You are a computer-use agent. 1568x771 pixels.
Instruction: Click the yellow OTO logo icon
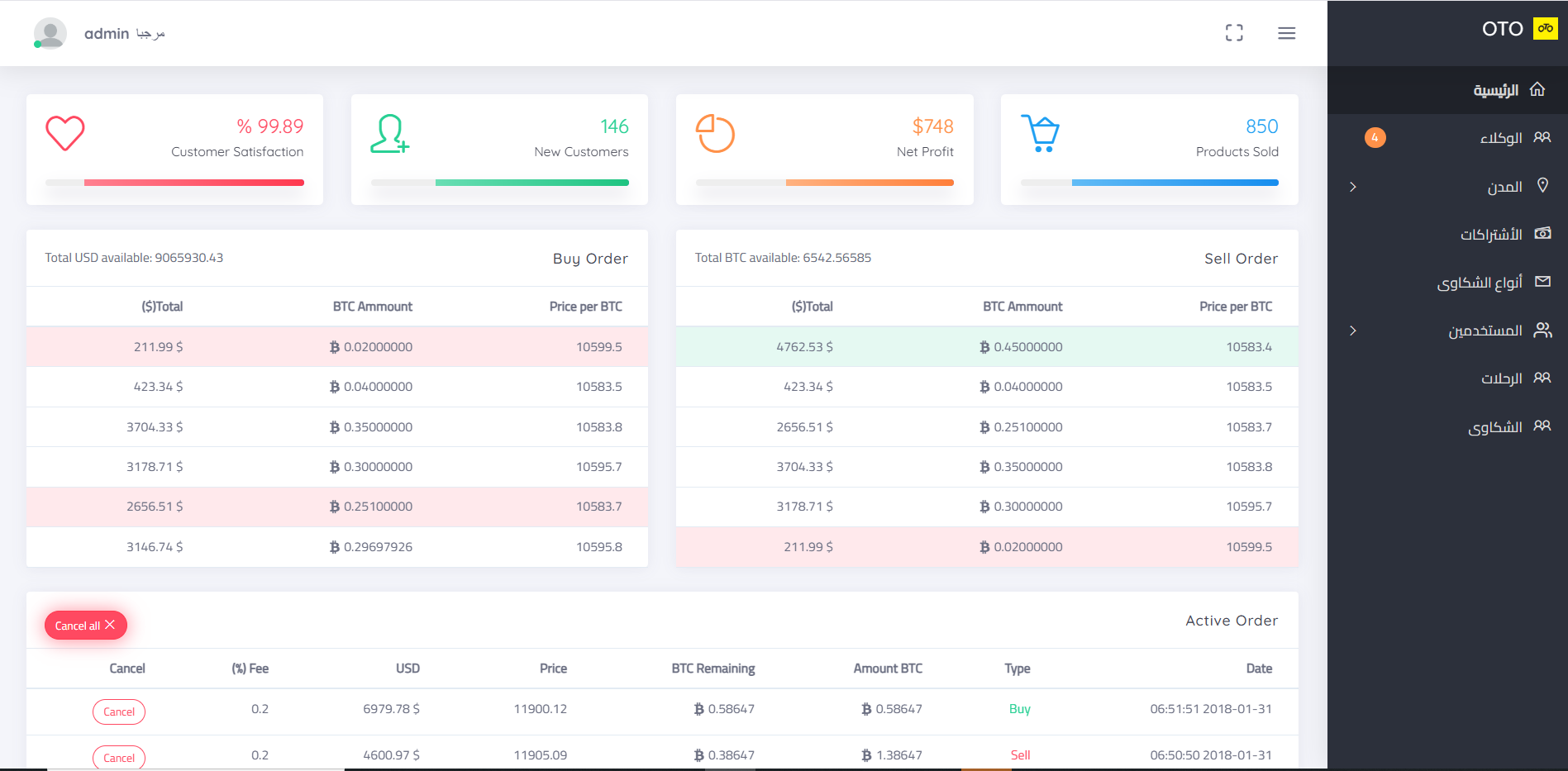[1545, 29]
